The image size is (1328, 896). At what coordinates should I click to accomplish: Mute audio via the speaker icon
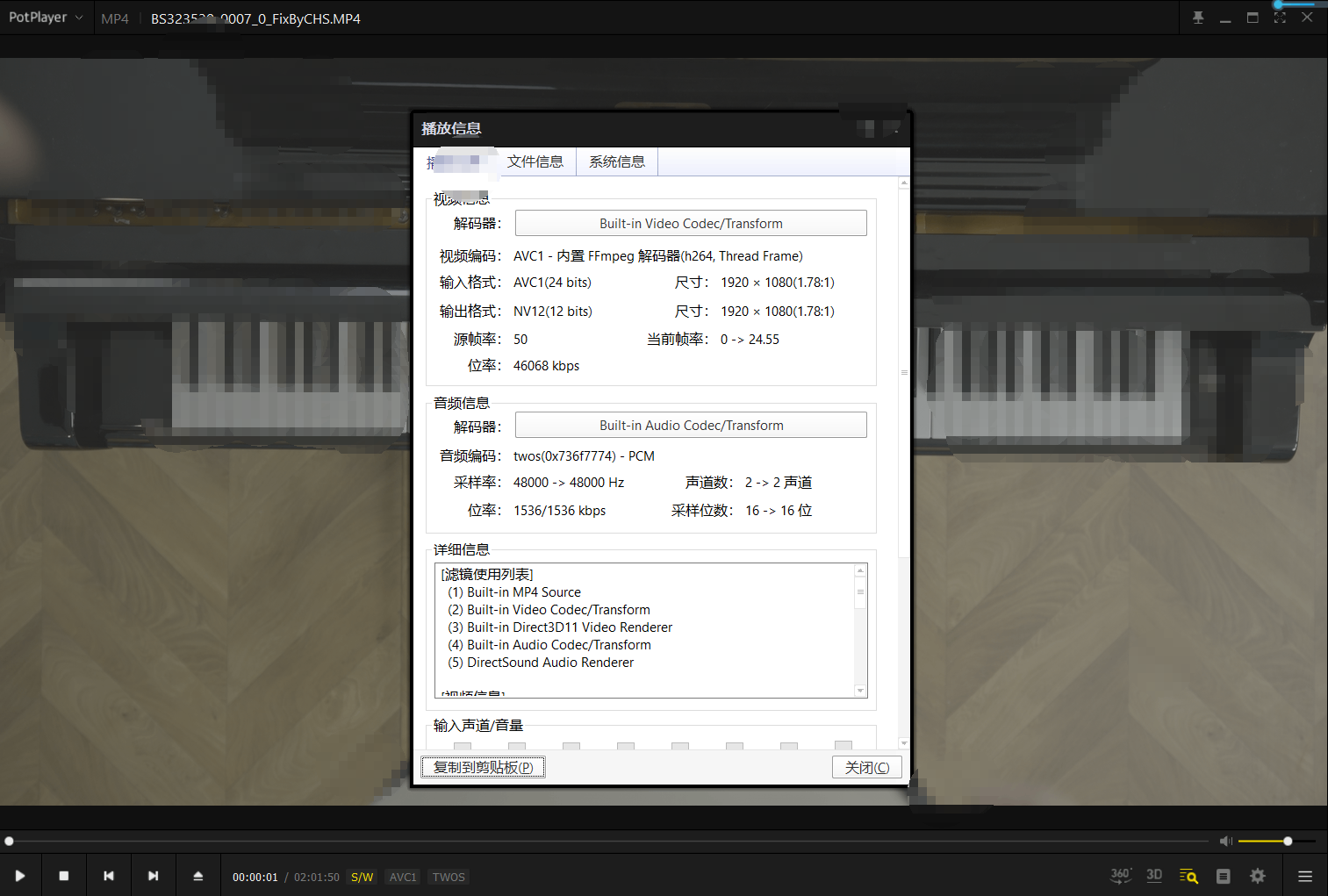pyautogui.click(x=1226, y=841)
